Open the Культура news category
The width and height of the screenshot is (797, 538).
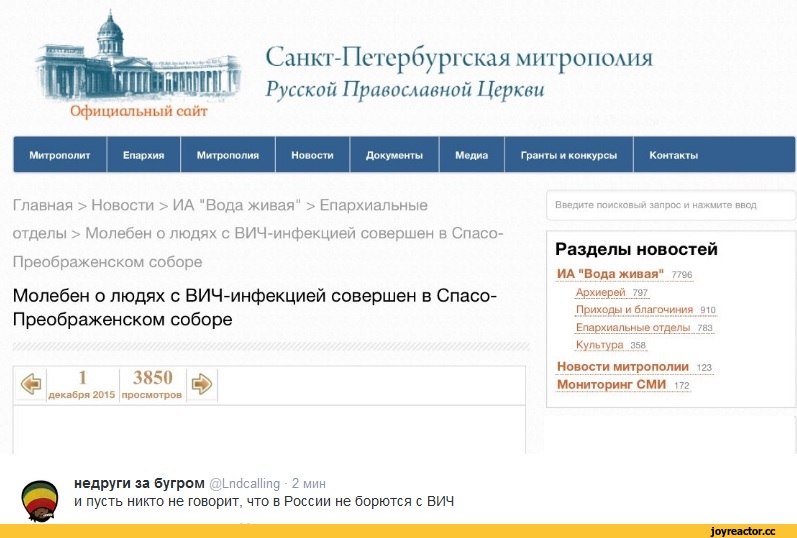pyautogui.click(x=599, y=345)
